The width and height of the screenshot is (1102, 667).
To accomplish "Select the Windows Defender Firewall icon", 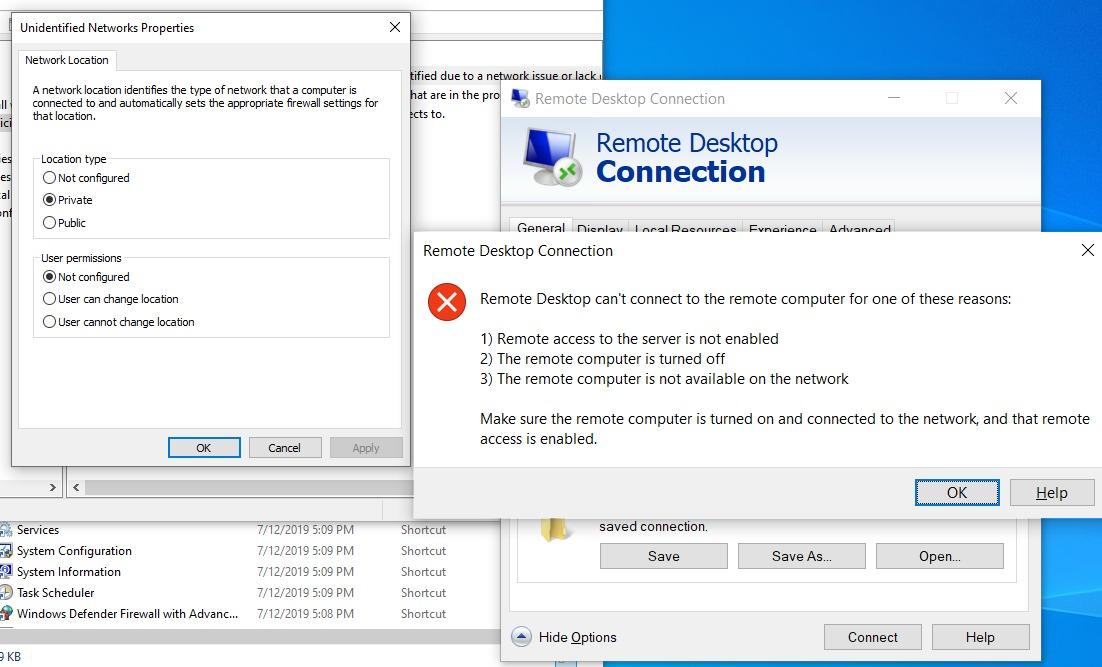I will pyautogui.click(x=6, y=613).
